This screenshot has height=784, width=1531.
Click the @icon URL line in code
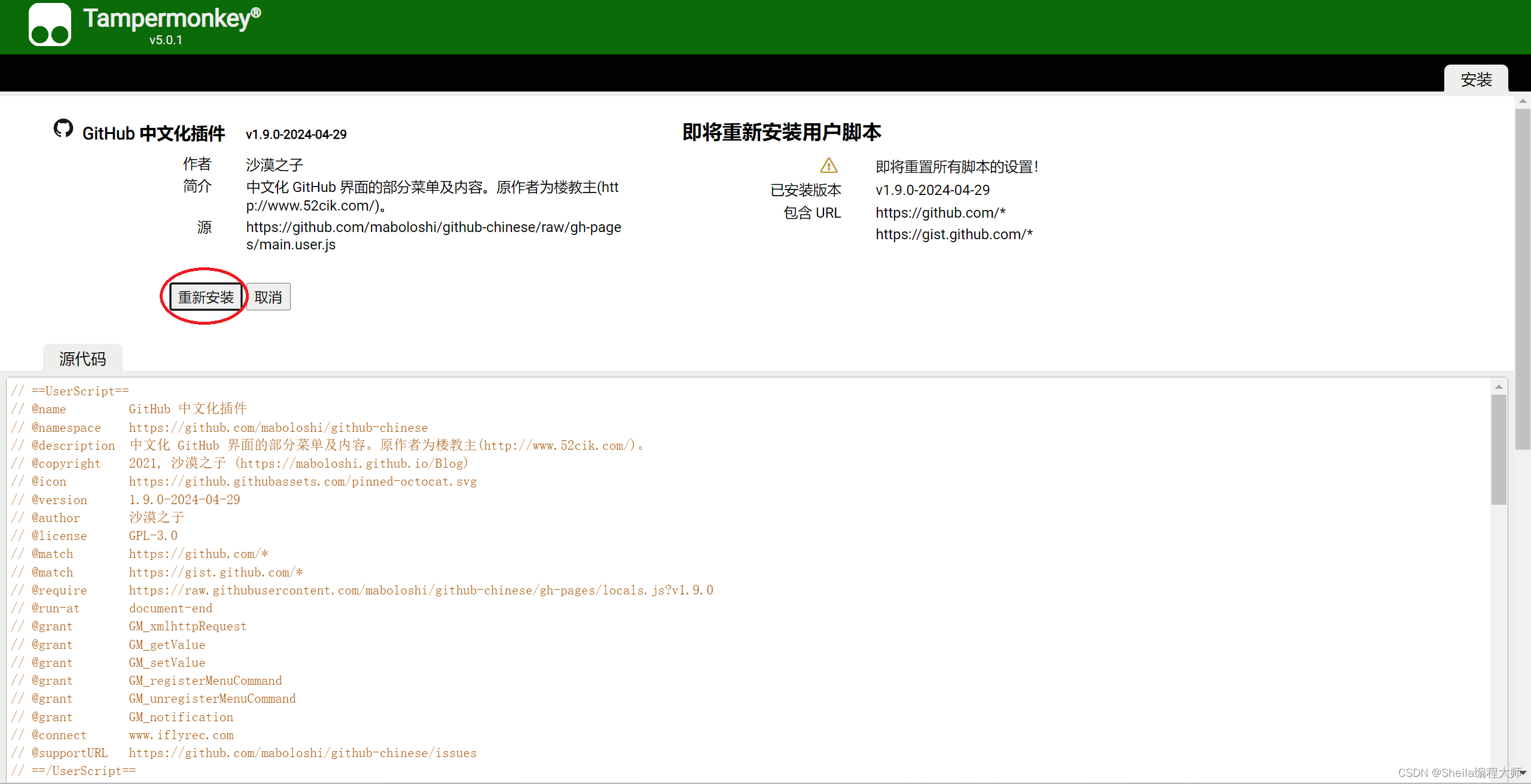(x=302, y=481)
